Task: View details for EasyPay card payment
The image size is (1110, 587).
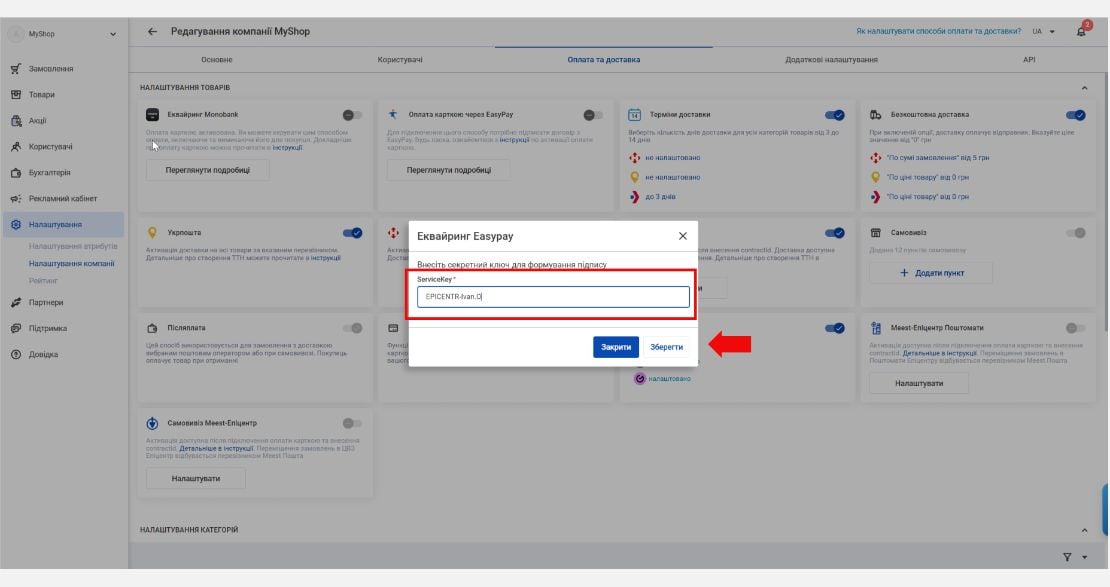Action: point(449,170)
